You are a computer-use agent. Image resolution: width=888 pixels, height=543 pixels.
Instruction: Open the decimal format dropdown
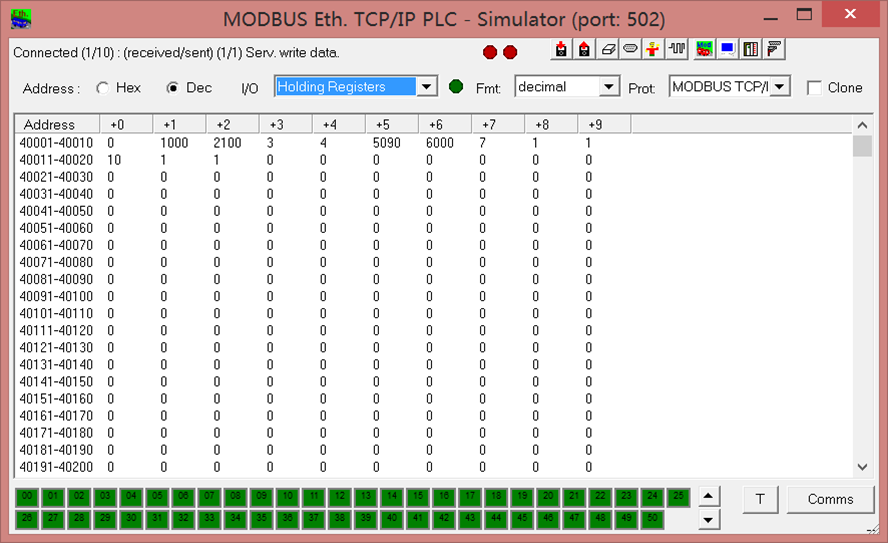609,87
